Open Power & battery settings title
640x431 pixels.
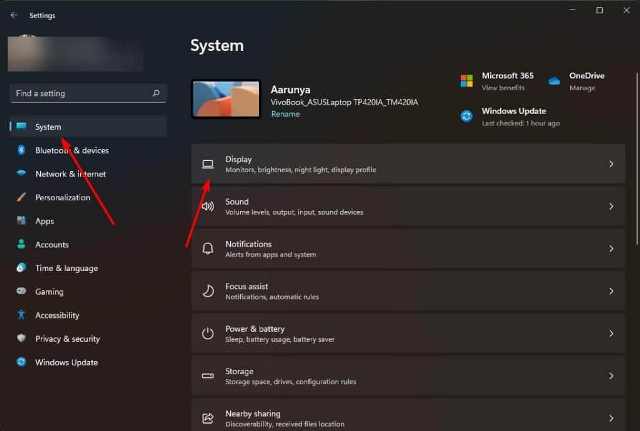point(255,329)
